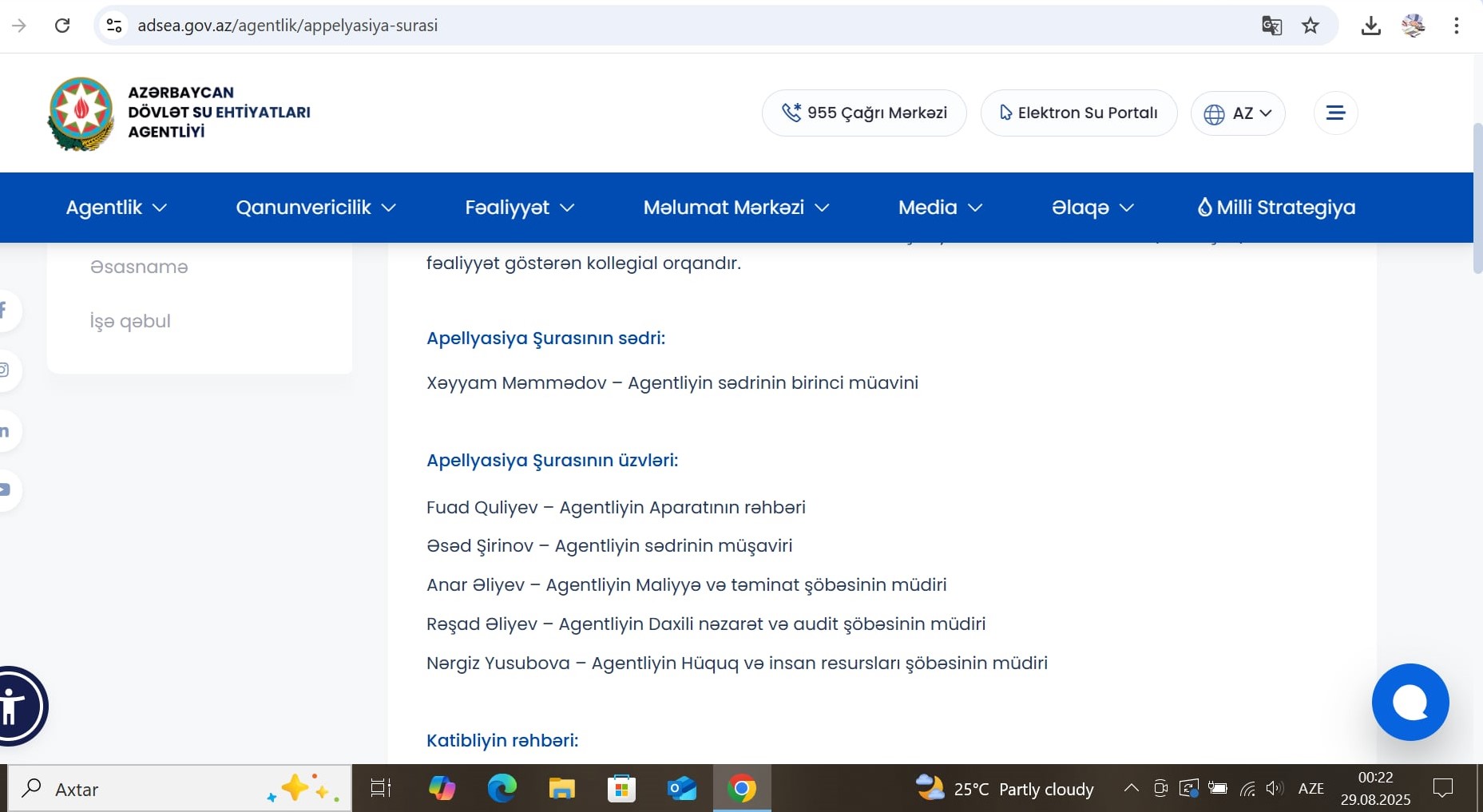Go to İşə qəbul page
This screenshot has width=1483, height=812.
[x=130, y=321]
